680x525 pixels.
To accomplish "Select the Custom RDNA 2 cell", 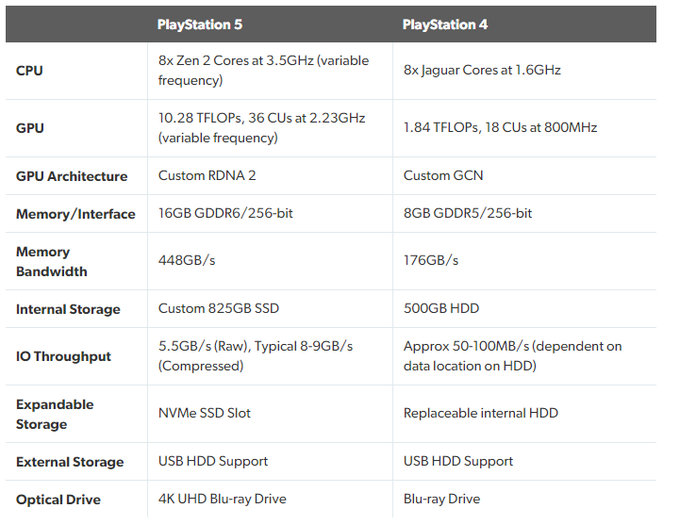I will (207, 176).
